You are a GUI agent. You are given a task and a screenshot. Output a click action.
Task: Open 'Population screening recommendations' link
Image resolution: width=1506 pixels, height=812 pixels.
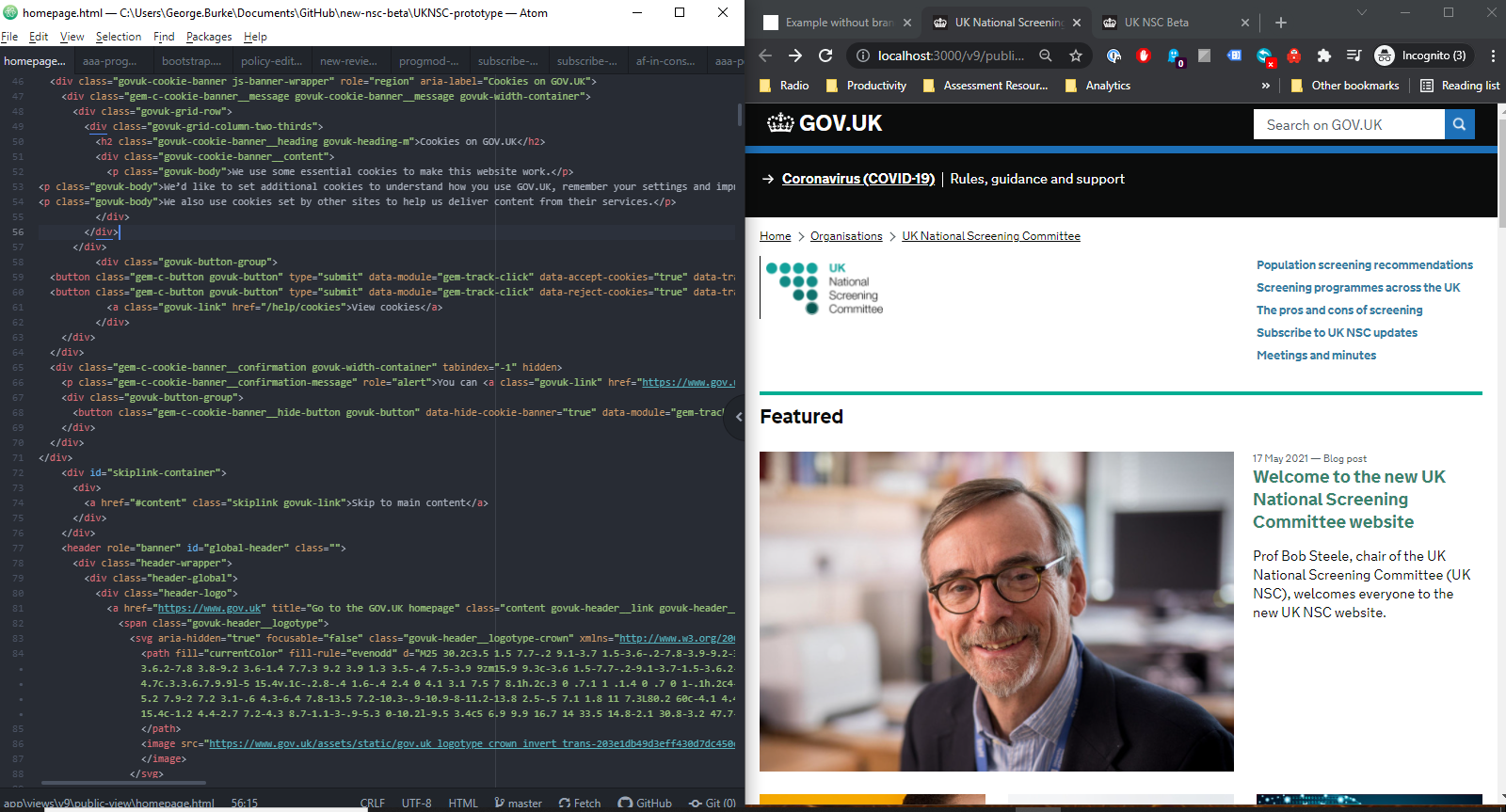click(1365, 265)
